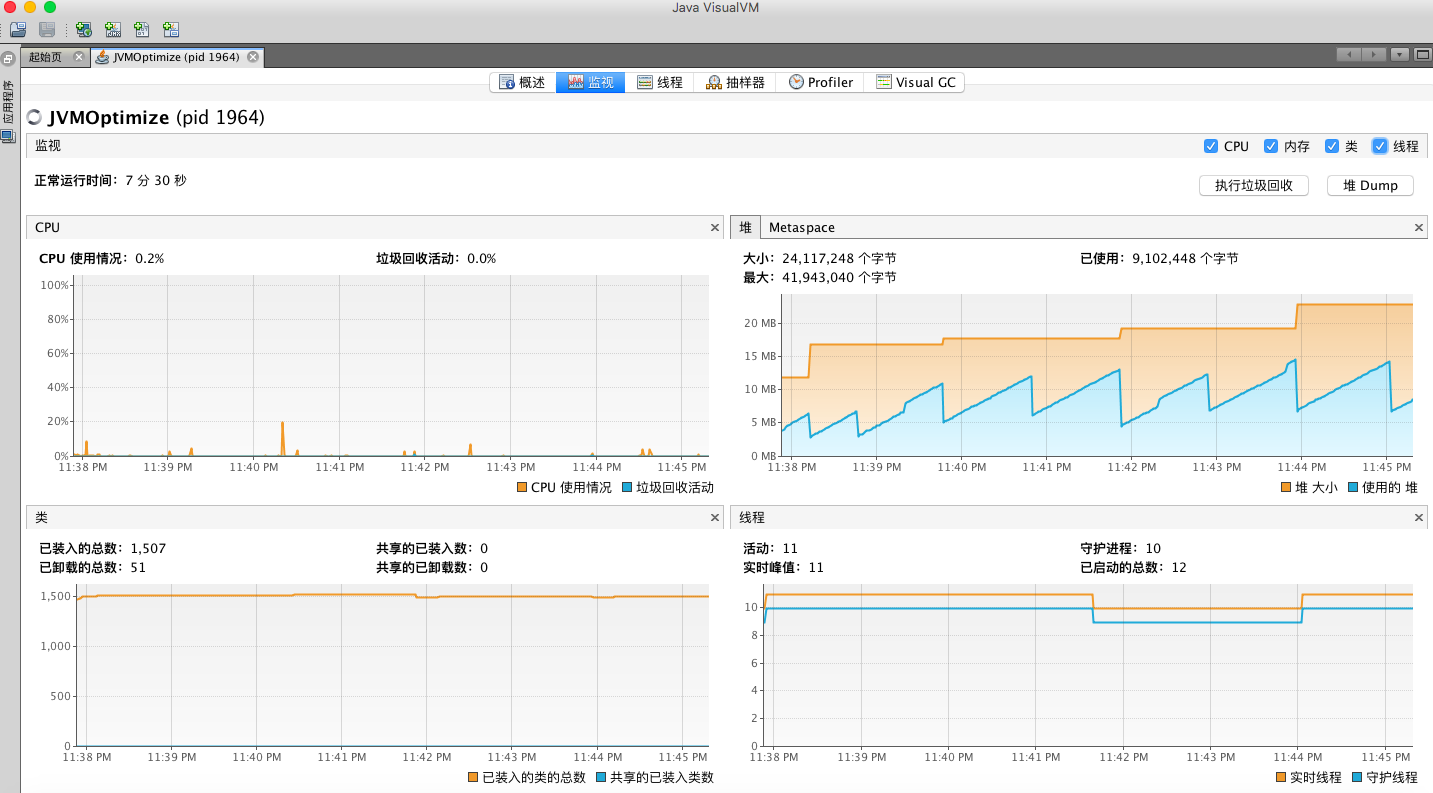
Task: Click the orange 实时线程 legend swatch
Action: coord(1281,778)
